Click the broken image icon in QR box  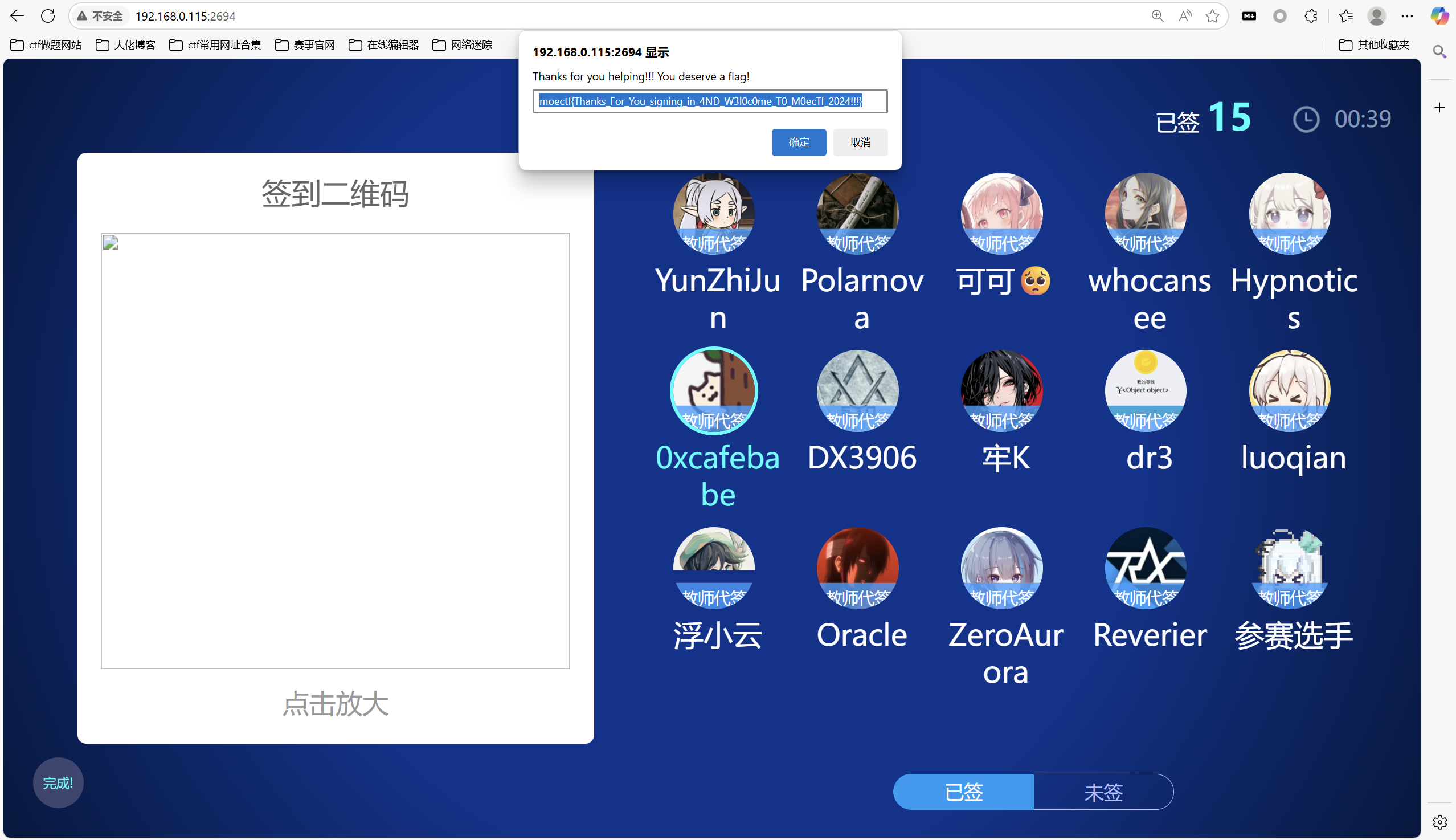[x=111, y=243]
